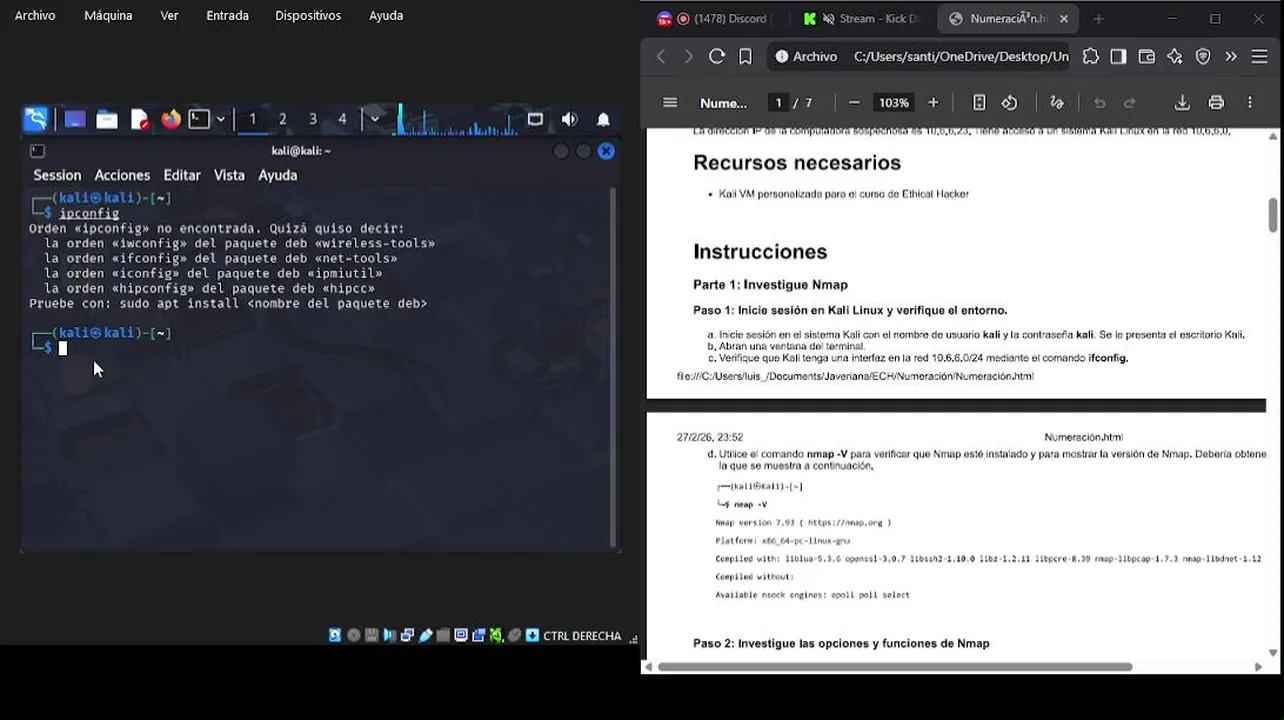Click the browser address bar URL
1284x720 pixels.
point(960,56)
